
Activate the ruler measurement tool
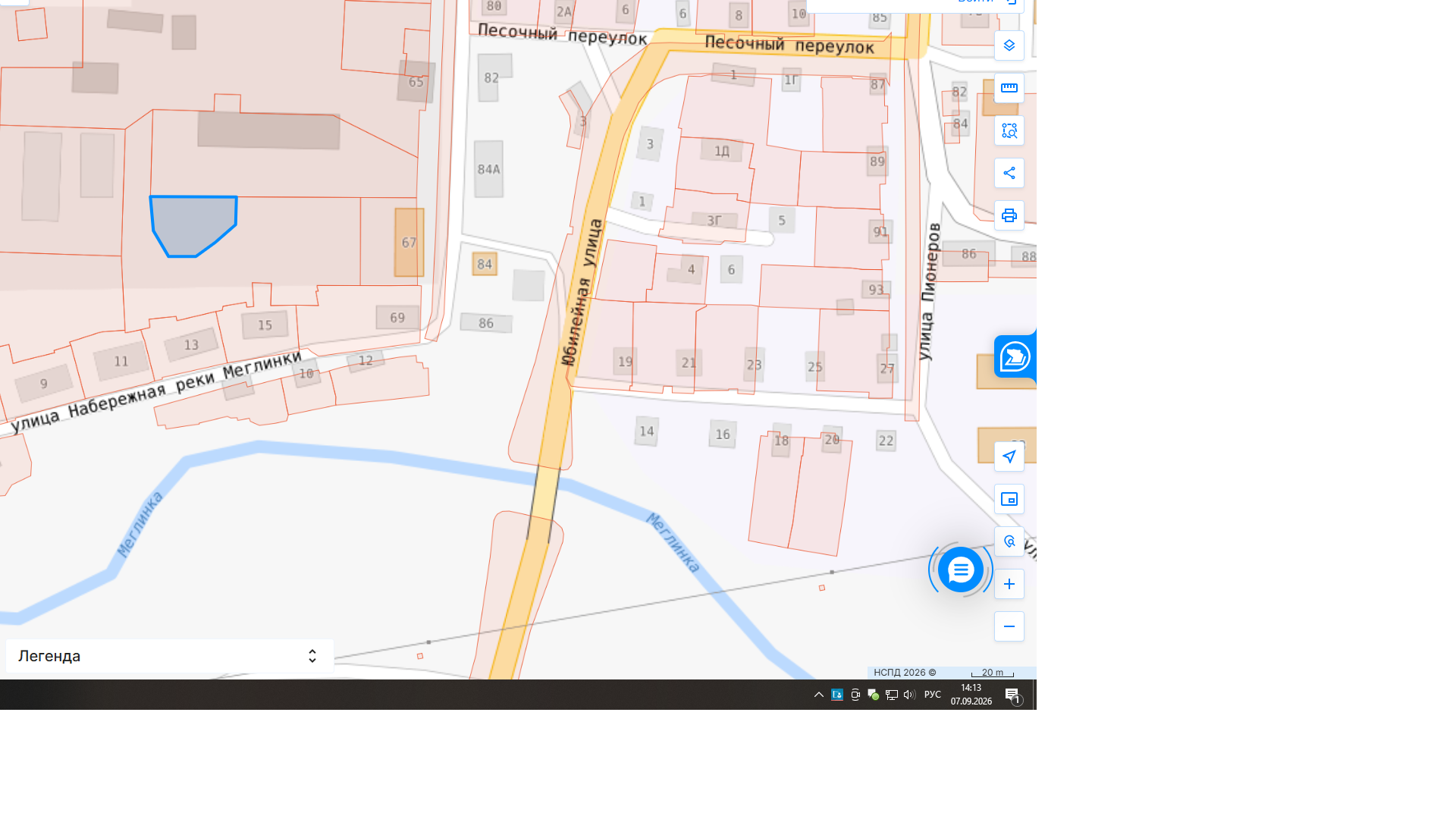(1009, 88)
